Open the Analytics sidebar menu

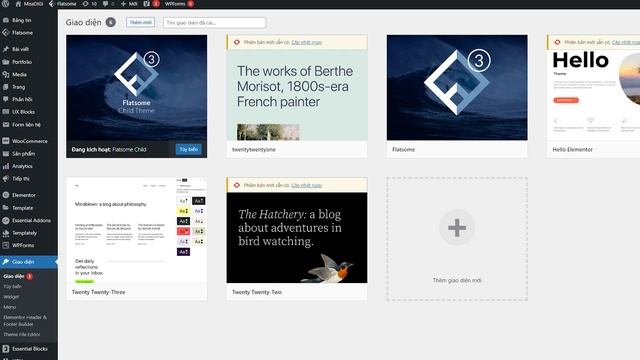coord(29,166)
